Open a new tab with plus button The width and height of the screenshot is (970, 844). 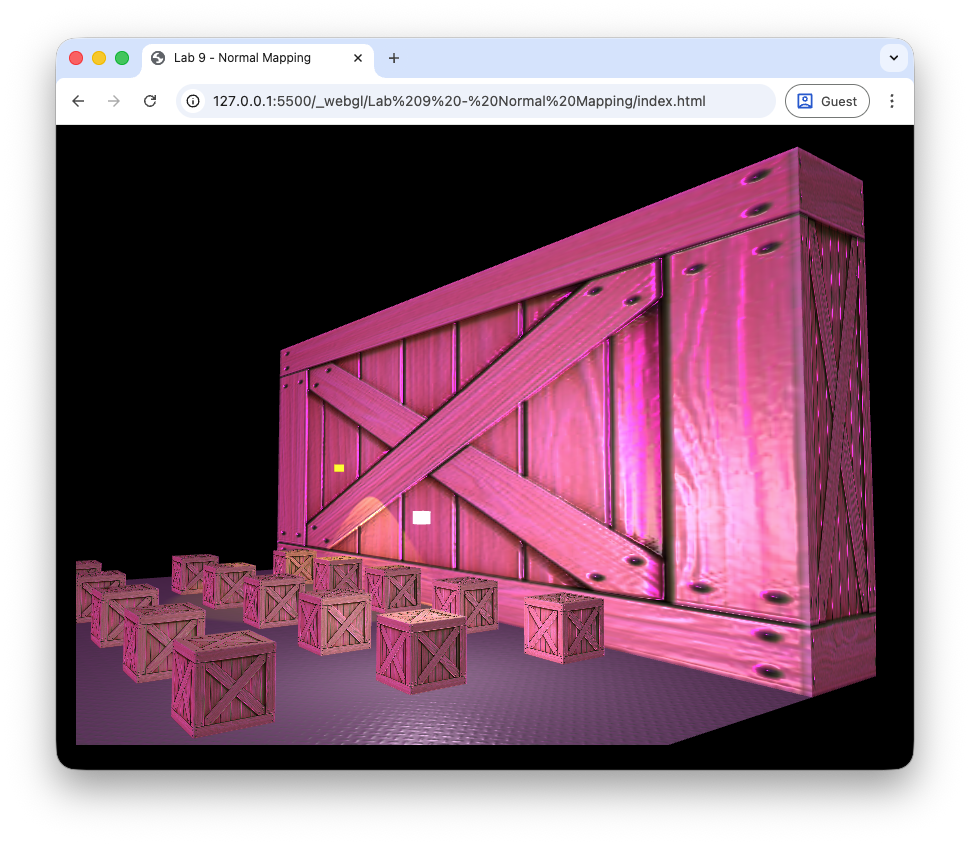tap(394, 58)
